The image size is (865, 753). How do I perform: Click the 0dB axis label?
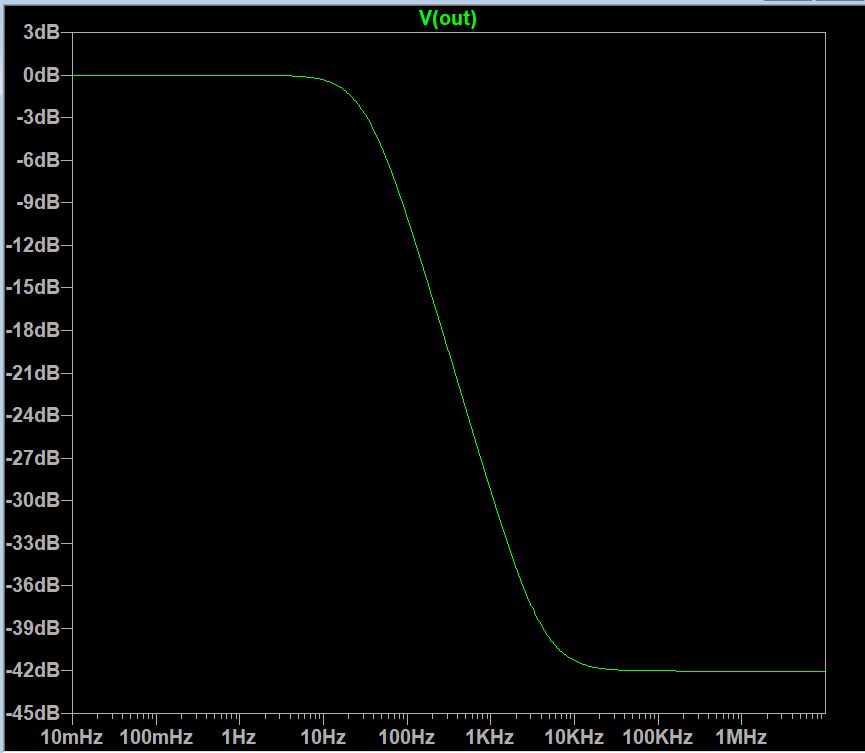point(41,74)
